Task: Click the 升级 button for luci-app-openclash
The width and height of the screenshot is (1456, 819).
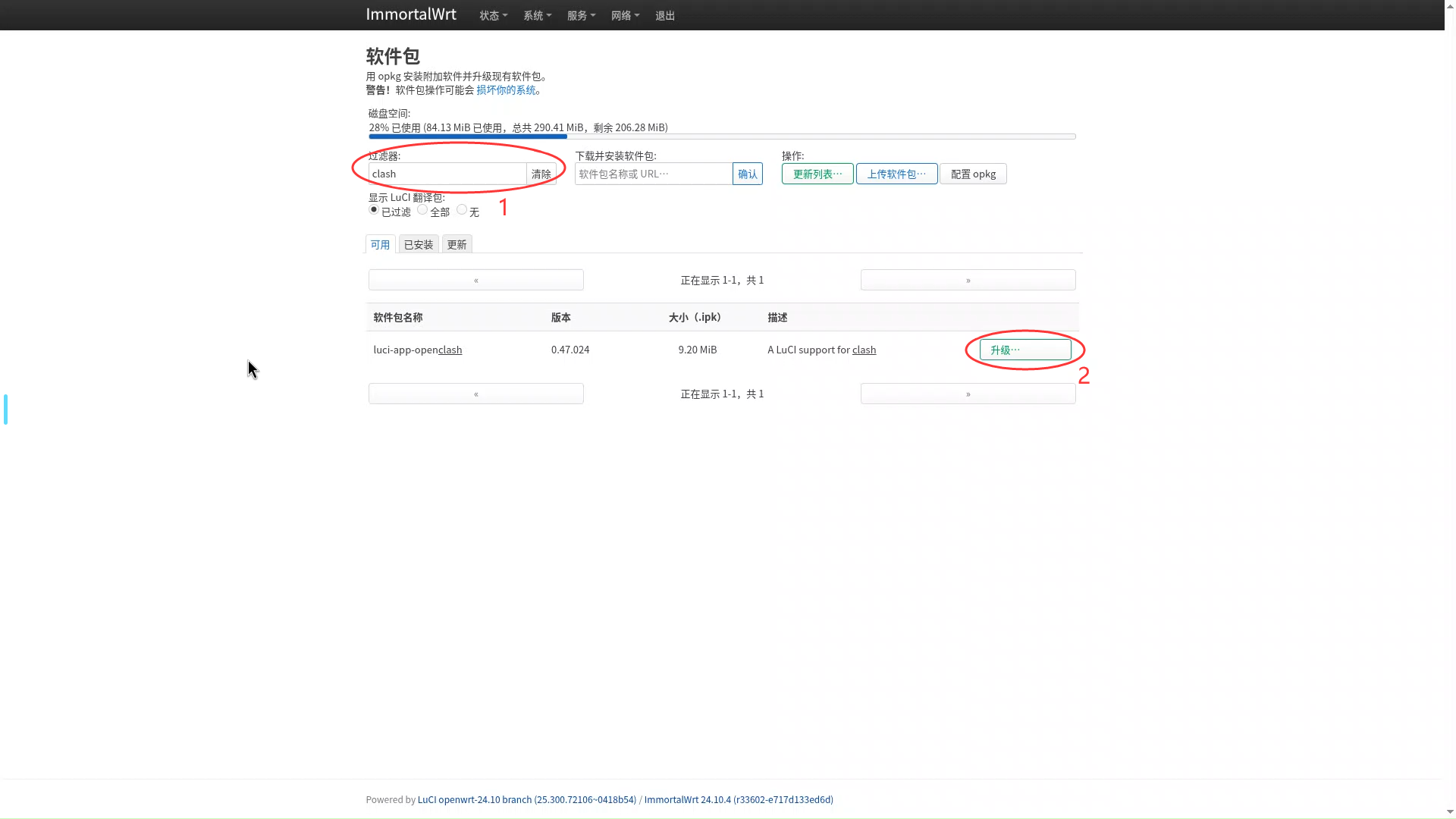Action: tap(1023, 350)
